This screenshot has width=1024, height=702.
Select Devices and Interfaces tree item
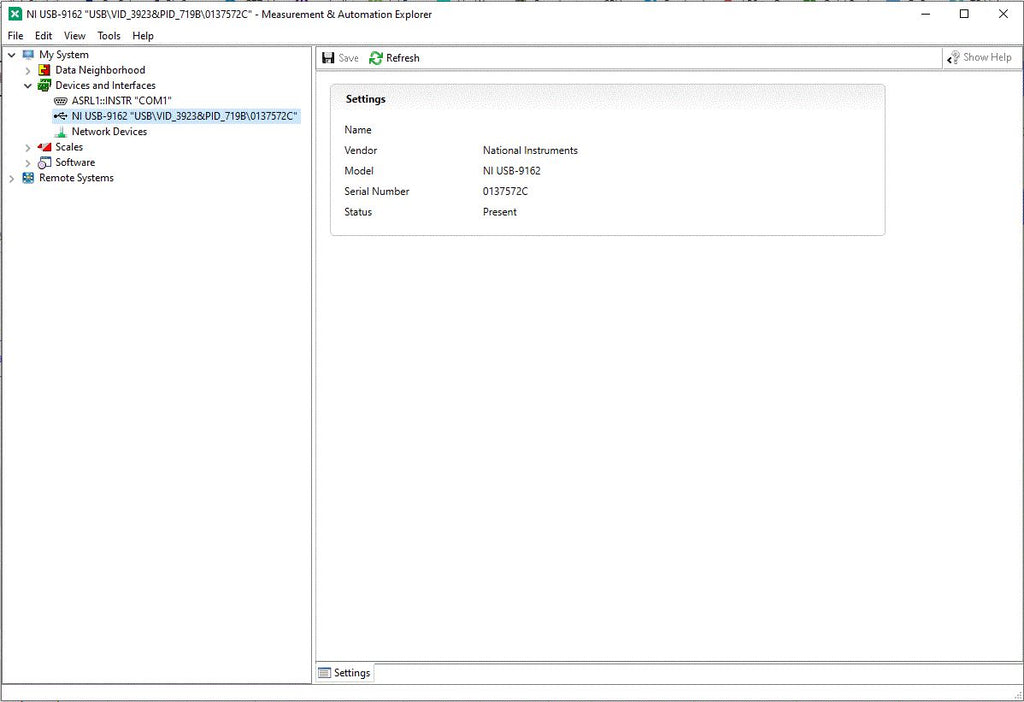pyautogui.click(x=106, y=86)
